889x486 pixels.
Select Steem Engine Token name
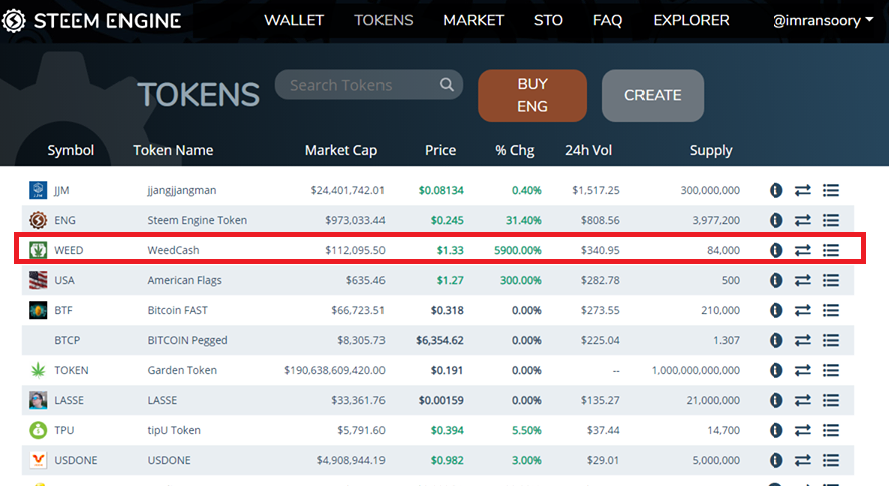tap(197, 220)
